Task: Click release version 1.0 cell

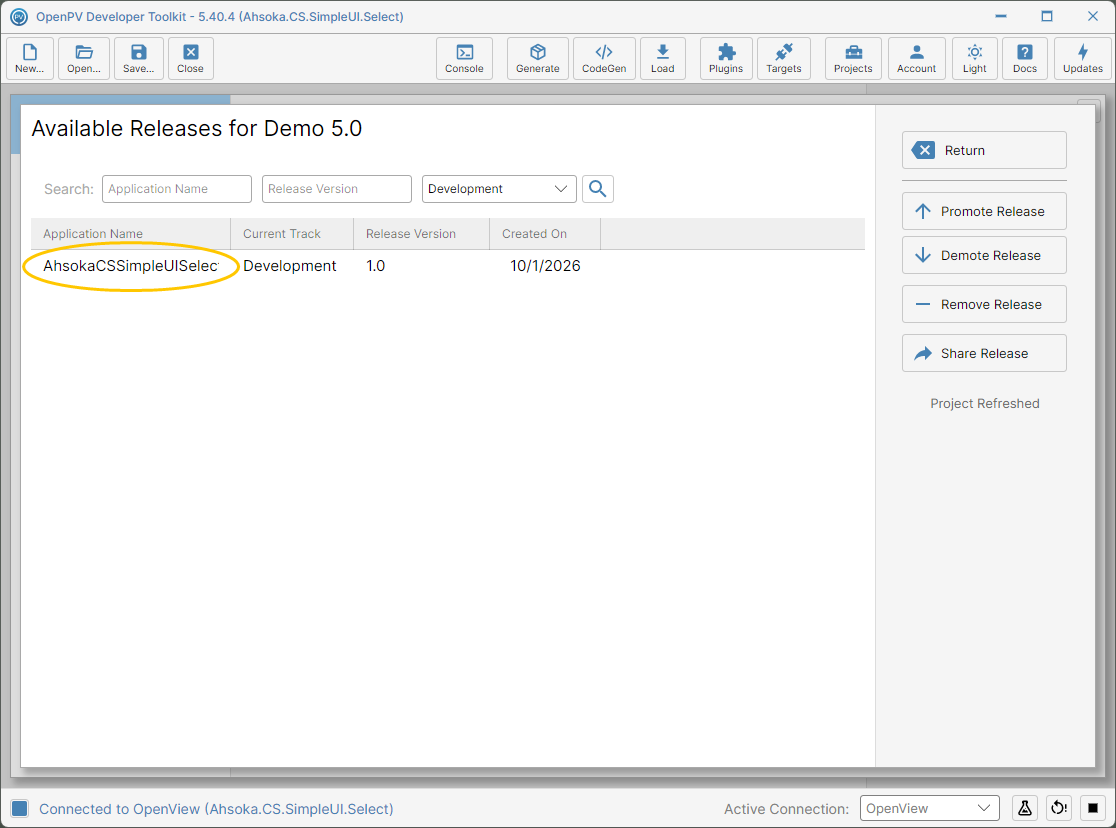Action: [376, 266]
